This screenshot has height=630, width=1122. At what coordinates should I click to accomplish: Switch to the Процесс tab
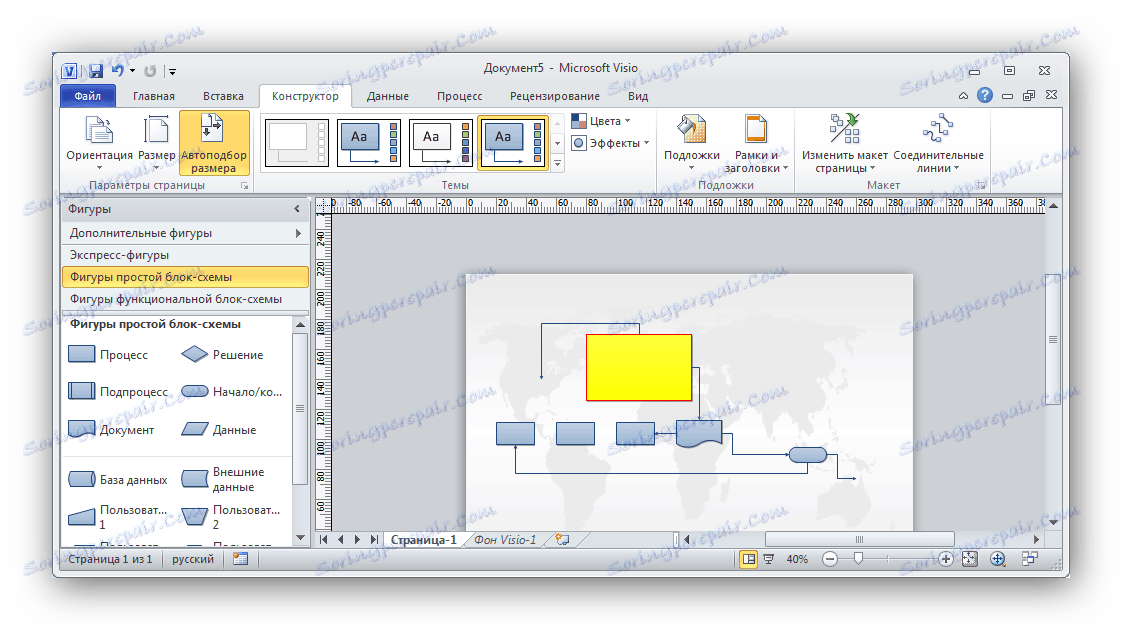459,96
